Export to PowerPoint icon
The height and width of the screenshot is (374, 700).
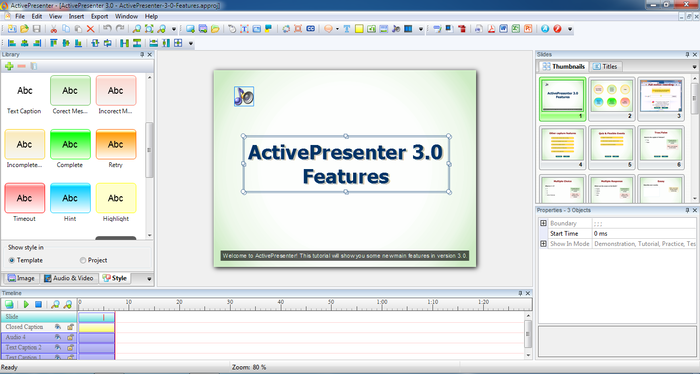point(528,29)
